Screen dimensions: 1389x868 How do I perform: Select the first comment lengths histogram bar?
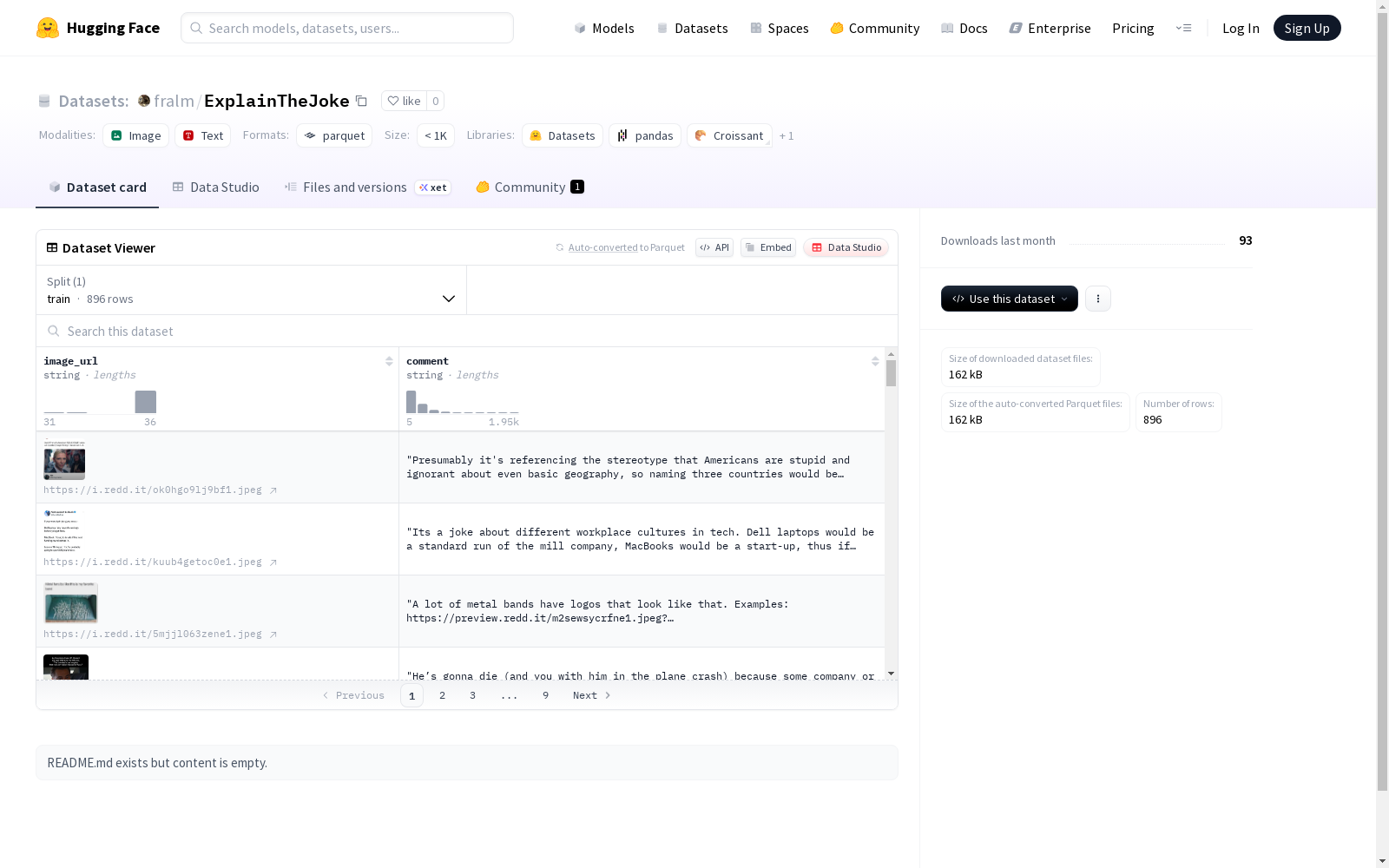coord(411,402)
